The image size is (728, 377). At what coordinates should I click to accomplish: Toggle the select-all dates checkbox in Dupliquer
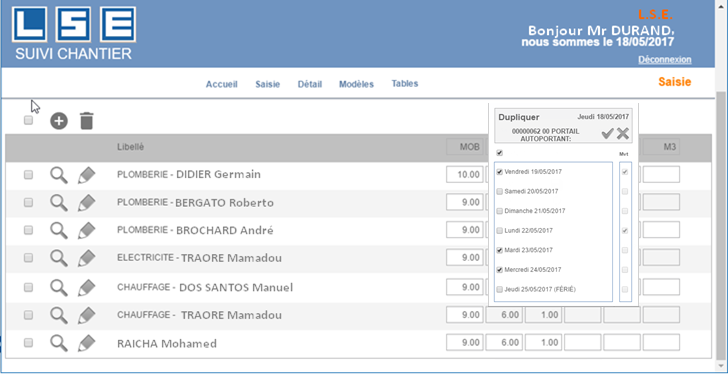click(499, 152)
